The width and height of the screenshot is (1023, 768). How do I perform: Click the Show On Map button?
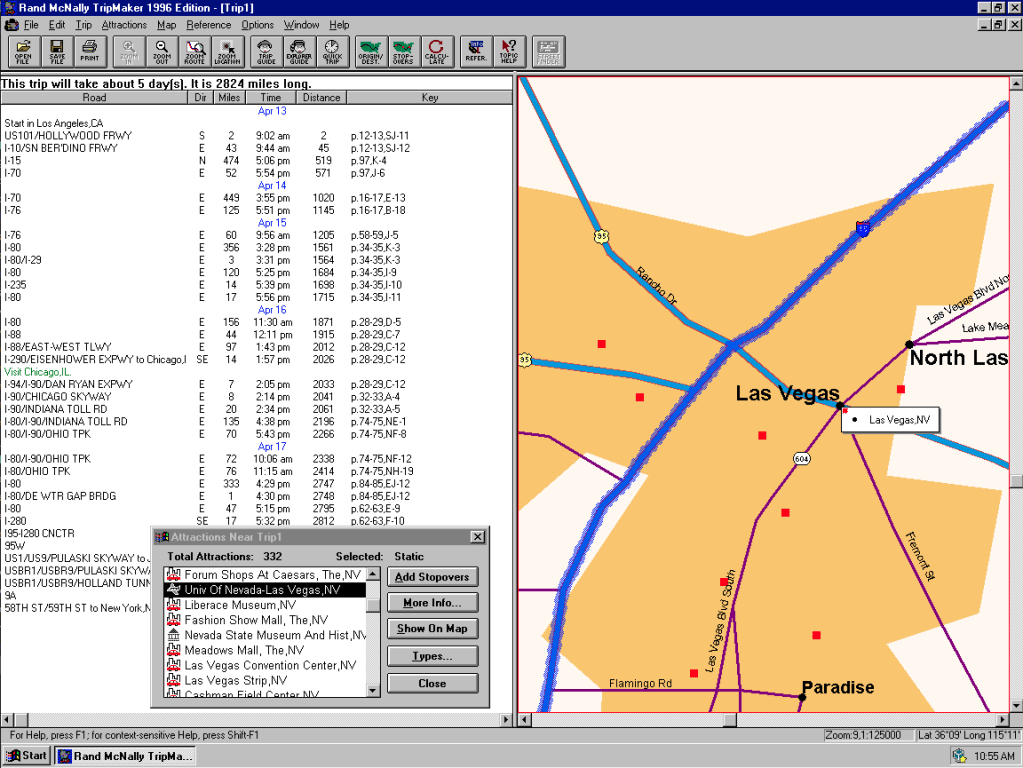pos(432,629)
